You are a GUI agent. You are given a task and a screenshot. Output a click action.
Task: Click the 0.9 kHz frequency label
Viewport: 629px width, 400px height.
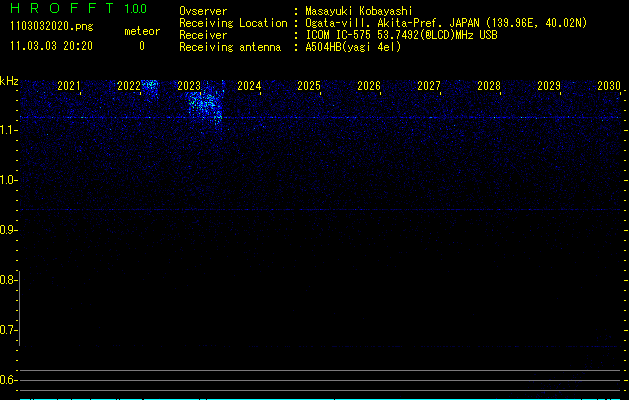[x=8, y=230]
